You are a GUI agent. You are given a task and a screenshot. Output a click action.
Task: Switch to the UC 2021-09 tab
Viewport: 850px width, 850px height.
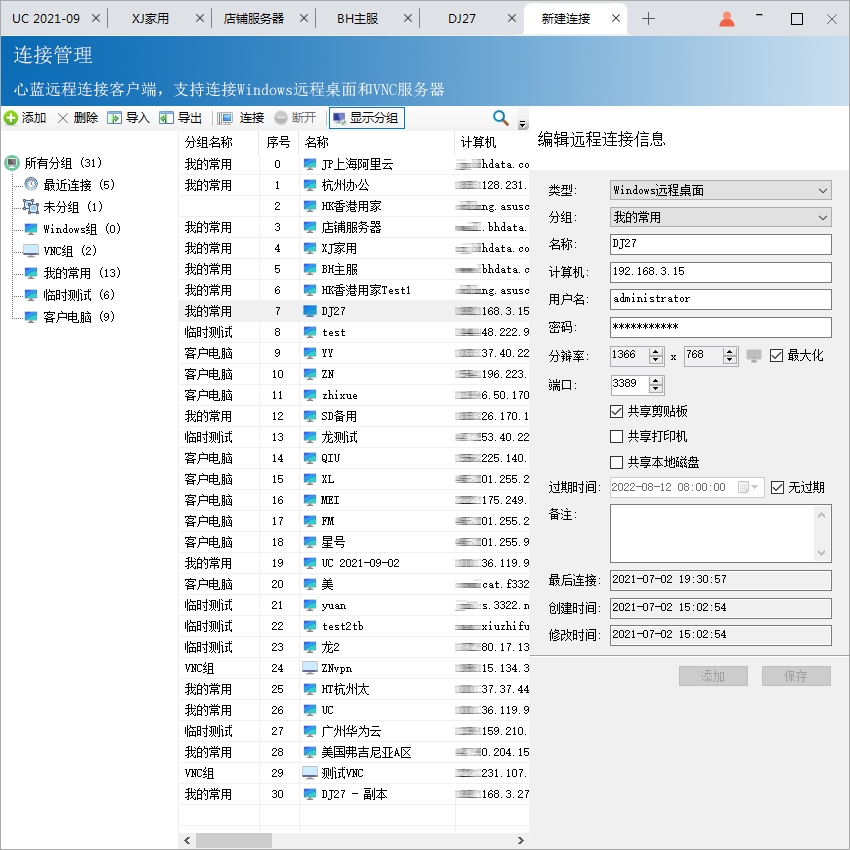pyautogui.click(x=46, y=18)
